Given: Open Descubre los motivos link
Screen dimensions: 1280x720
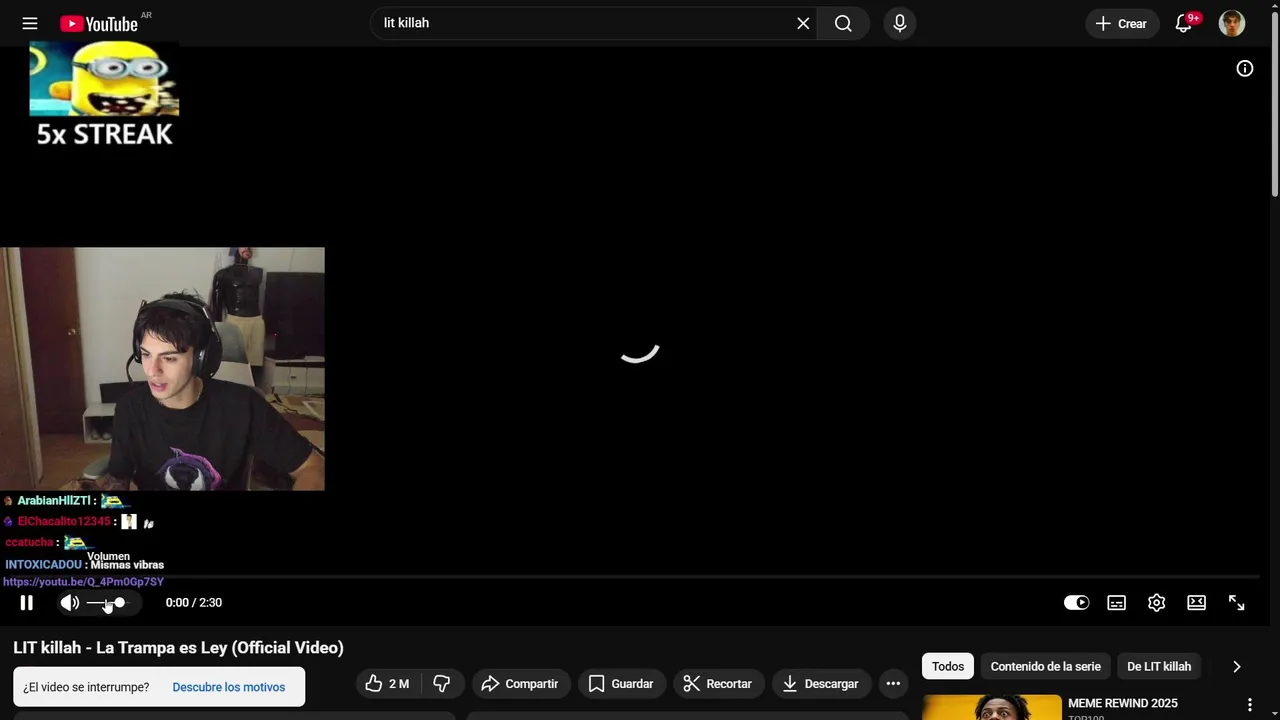Looking at the screenshot, I should click(229, 687).
